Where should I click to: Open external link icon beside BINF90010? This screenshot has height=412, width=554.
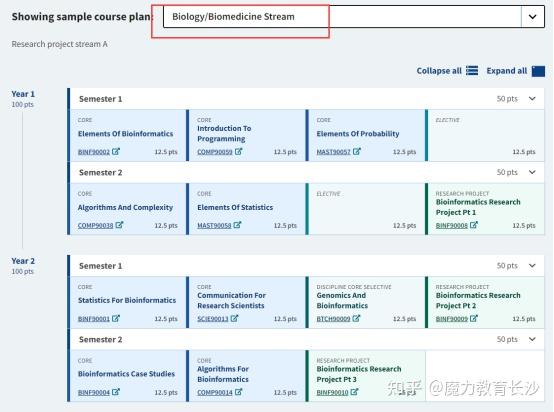354,392
